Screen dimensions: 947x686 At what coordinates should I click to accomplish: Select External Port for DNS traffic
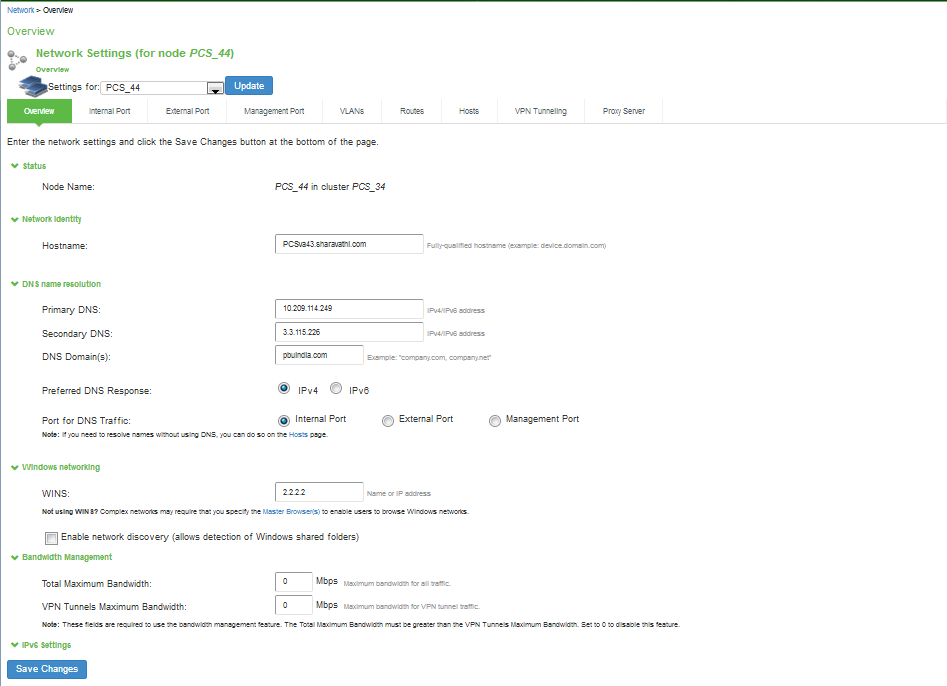point(388,421)
